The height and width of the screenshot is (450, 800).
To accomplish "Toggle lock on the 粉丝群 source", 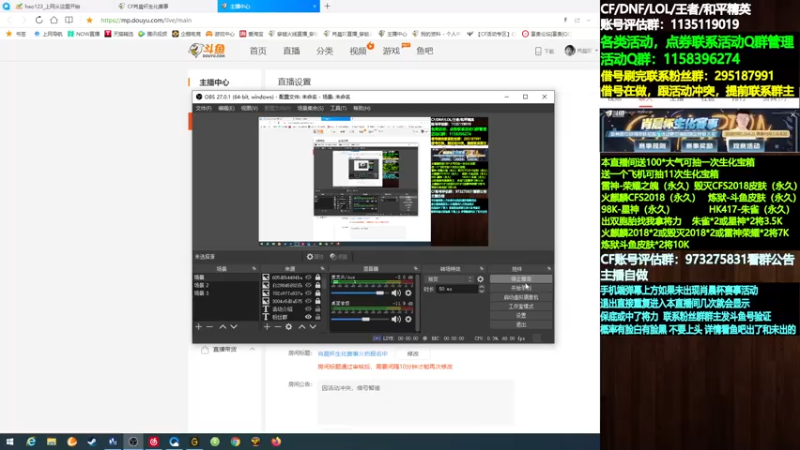I will coord(318,317).
